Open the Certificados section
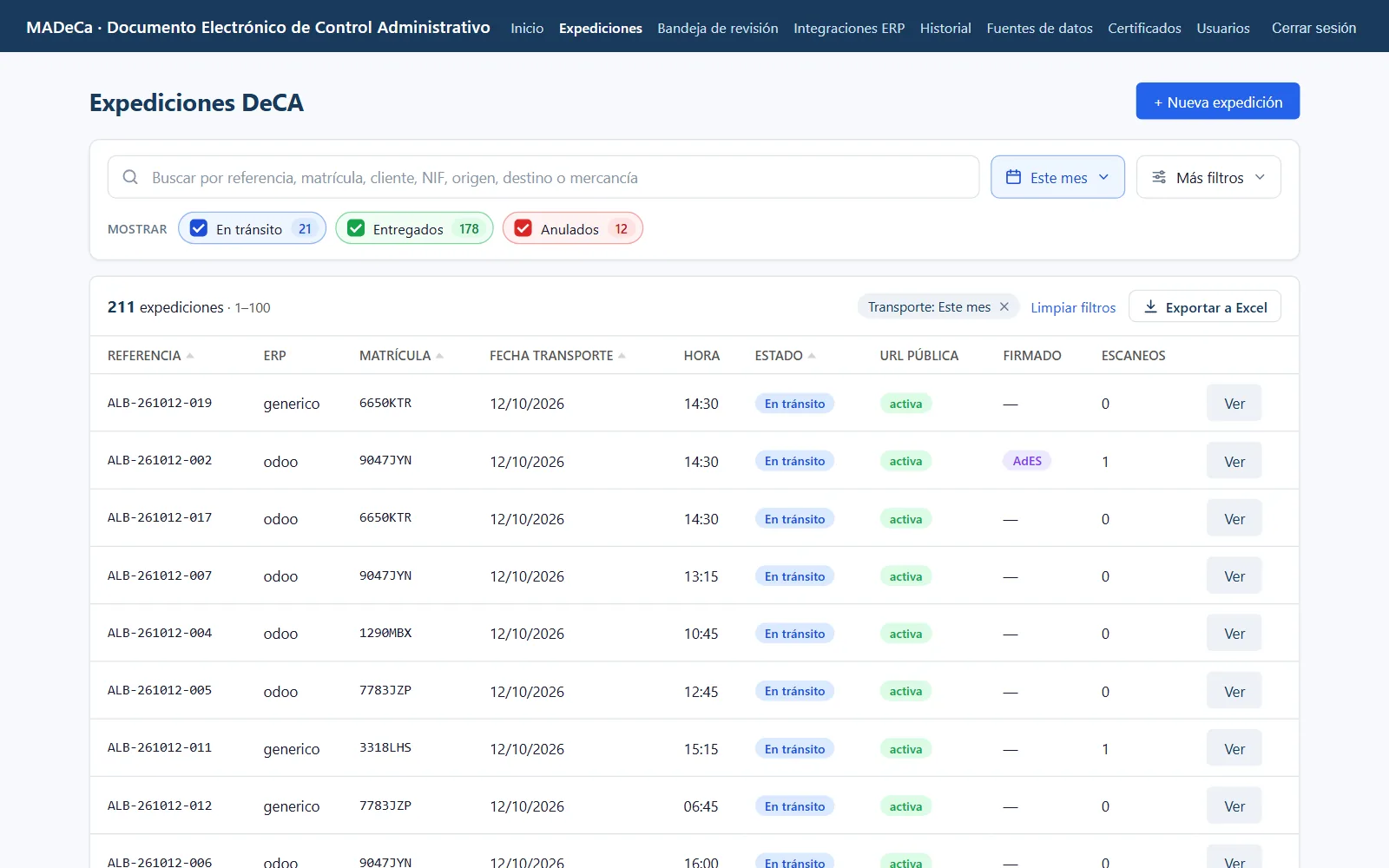The image size is (1389, 868). tap(1144, 28)
